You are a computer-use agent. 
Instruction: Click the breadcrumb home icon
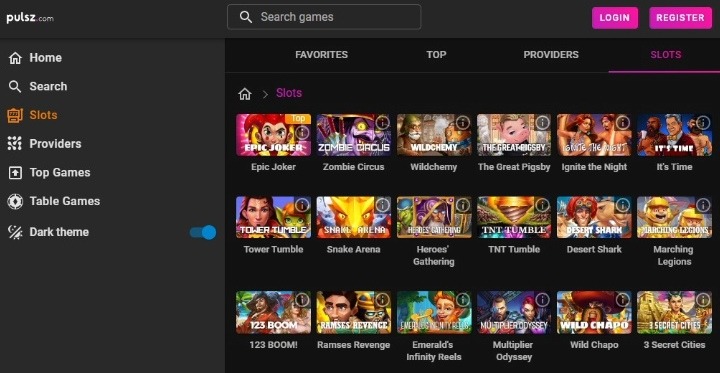(x=245, y=94)
